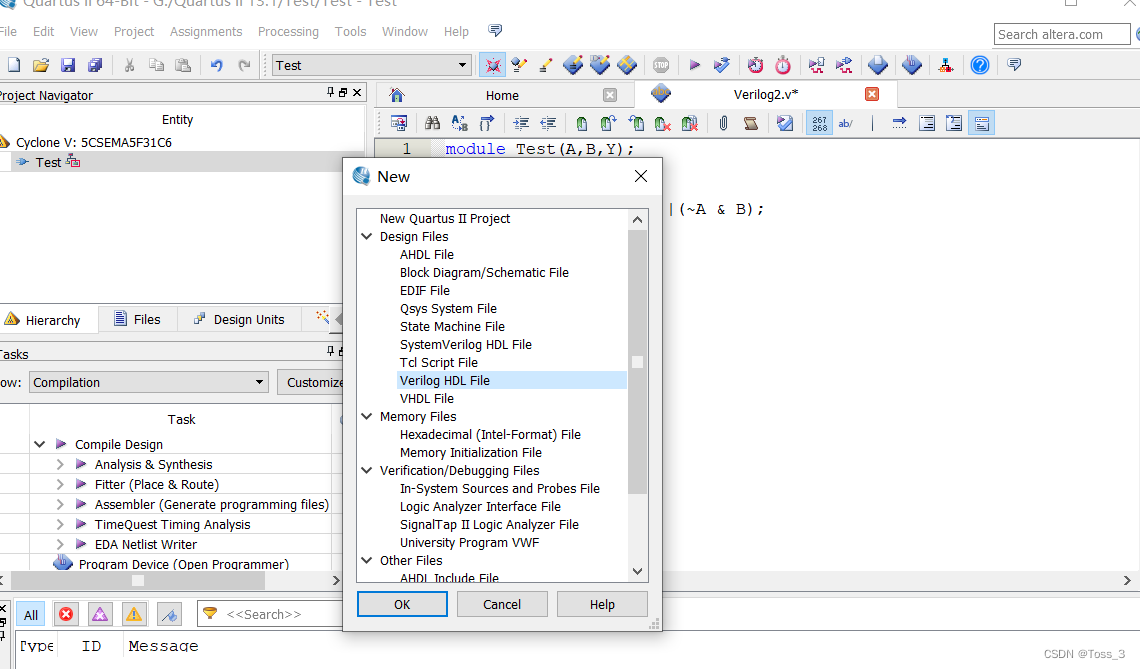Click the Help button in New dialog
This screenshot has width=1140, height=669.
(x=602, y=604)
